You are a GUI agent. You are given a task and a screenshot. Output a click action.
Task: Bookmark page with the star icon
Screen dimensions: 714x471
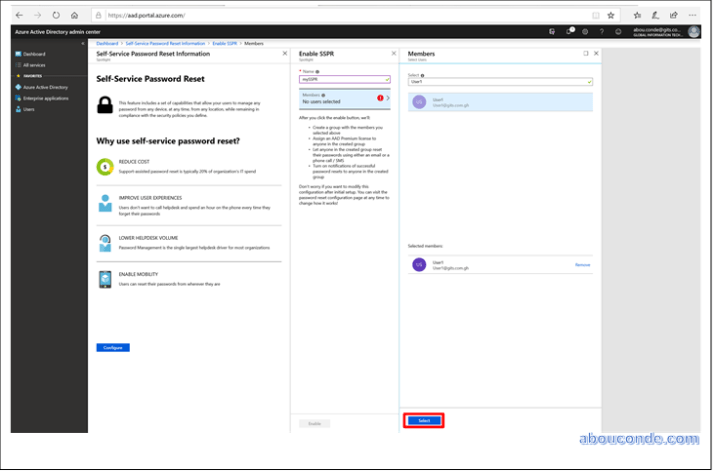click(611, 15)
